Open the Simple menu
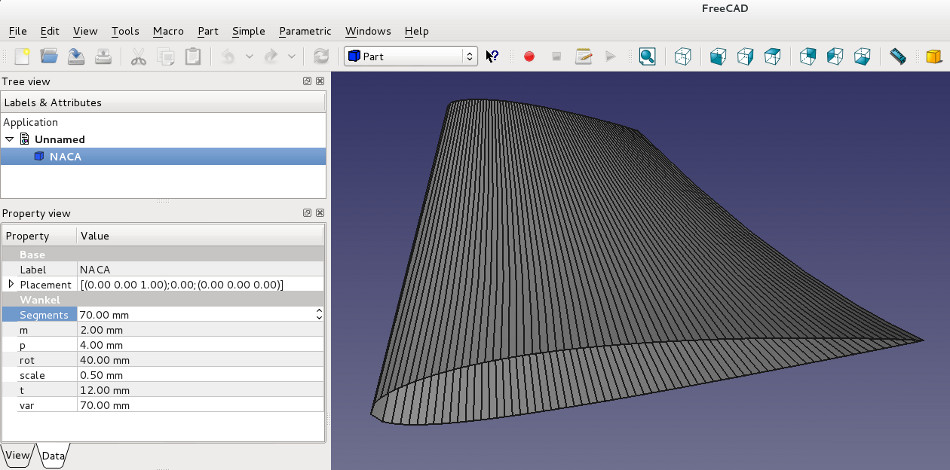This screenshot has width=950, height=470. click(x=248, y=31)
